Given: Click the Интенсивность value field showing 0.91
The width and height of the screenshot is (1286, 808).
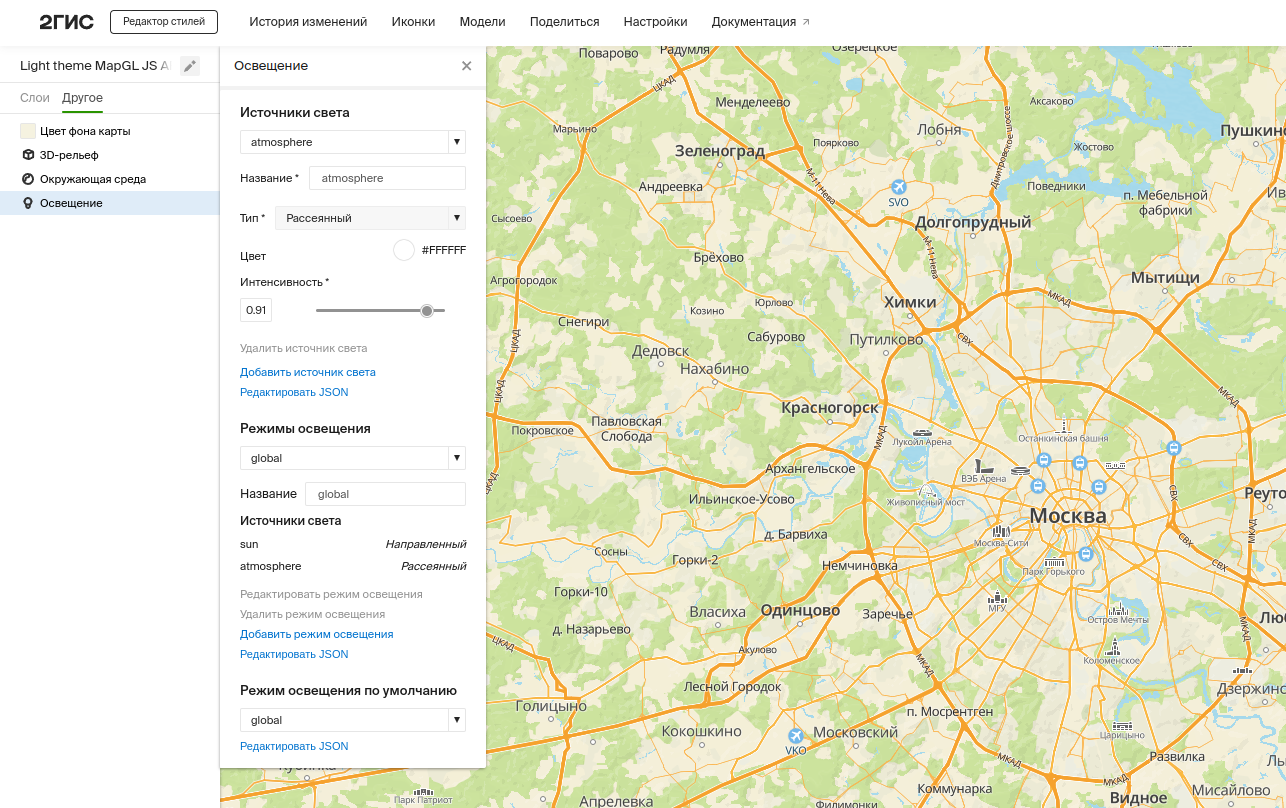Looking at the screenshot, I should tap(255, 310).
